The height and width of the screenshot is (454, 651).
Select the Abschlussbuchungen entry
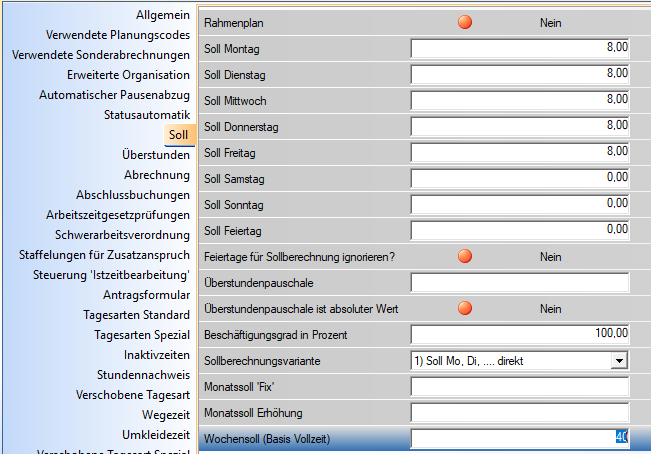133,195
